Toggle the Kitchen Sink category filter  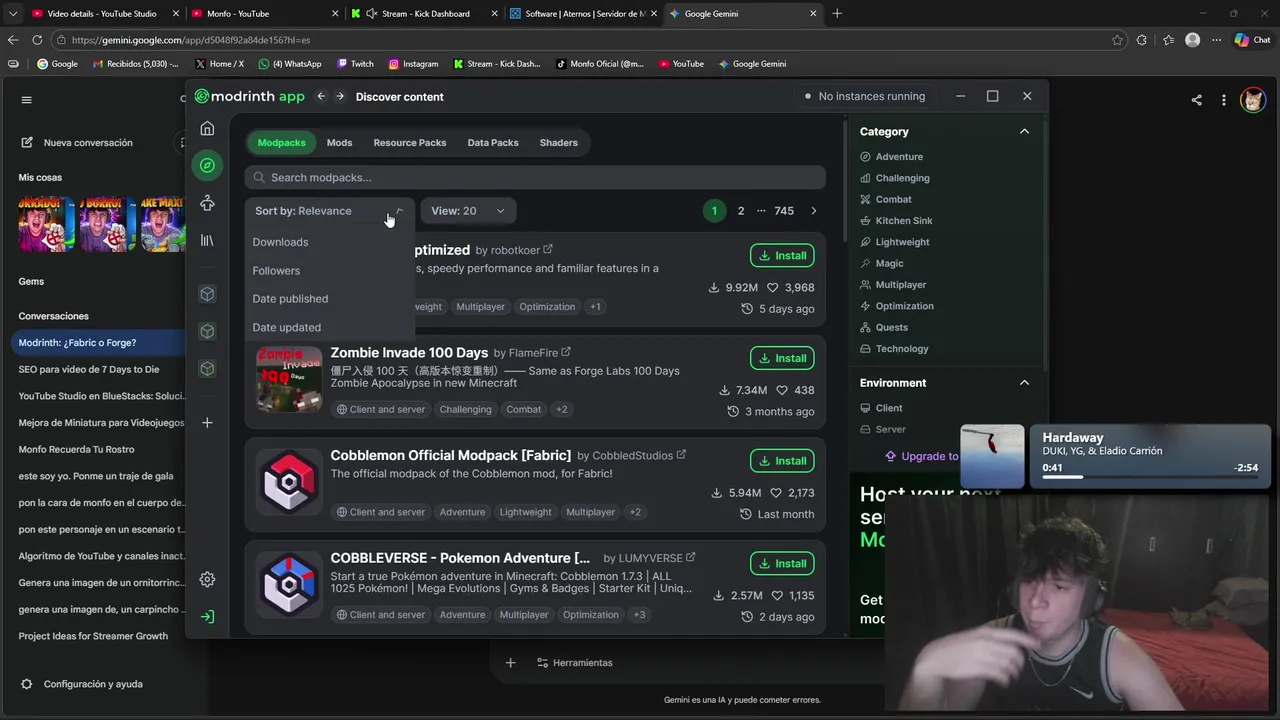tap(896, 221)
